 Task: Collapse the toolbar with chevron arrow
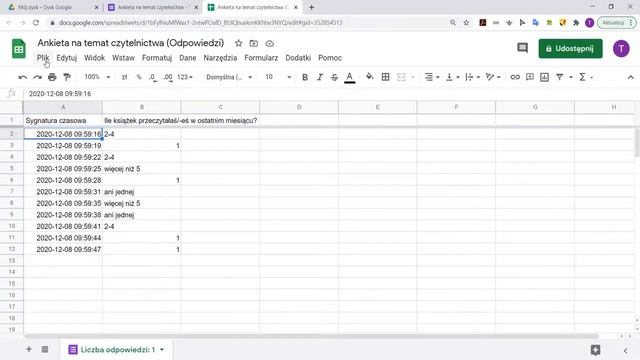pos(631,77)
